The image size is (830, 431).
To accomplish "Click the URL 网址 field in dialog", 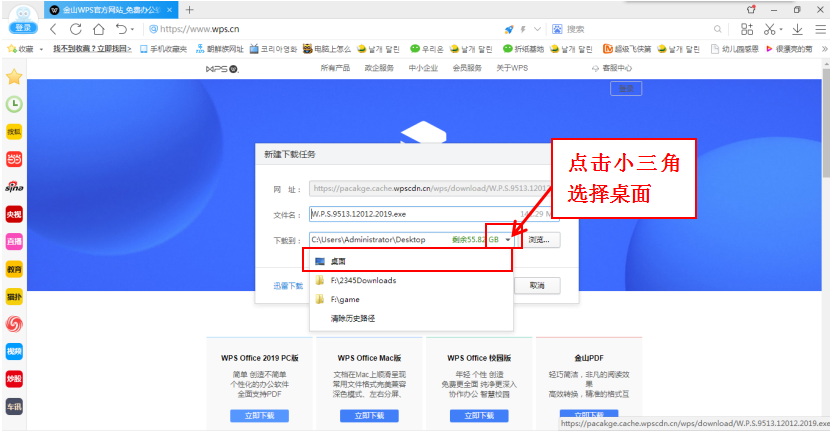I will [434, 188].
